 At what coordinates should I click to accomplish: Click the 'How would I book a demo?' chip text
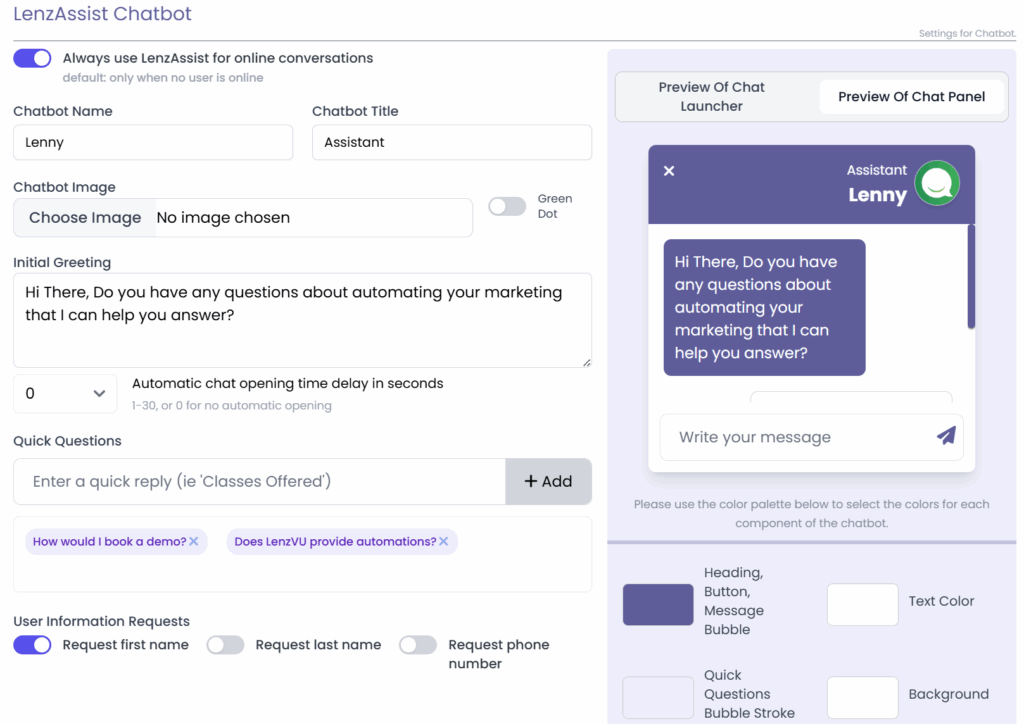(x=110, y=541)
